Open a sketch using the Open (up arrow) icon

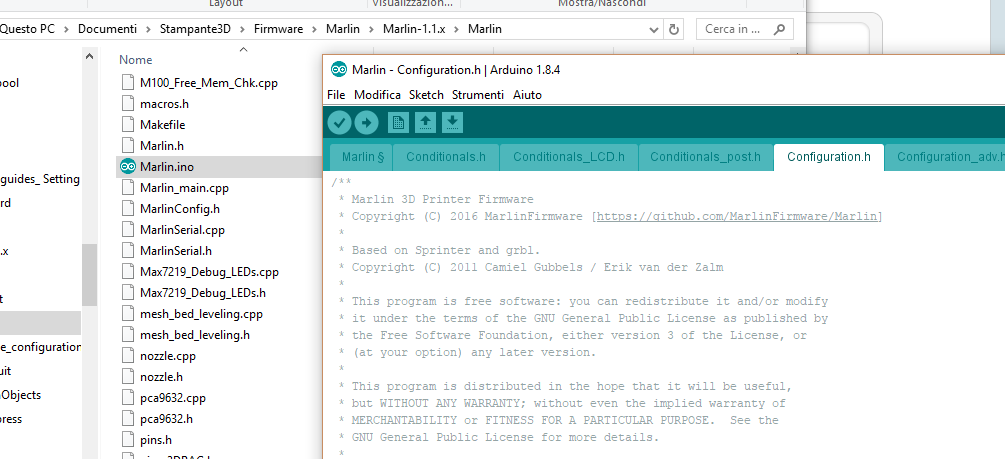click(x=425, y=122)
